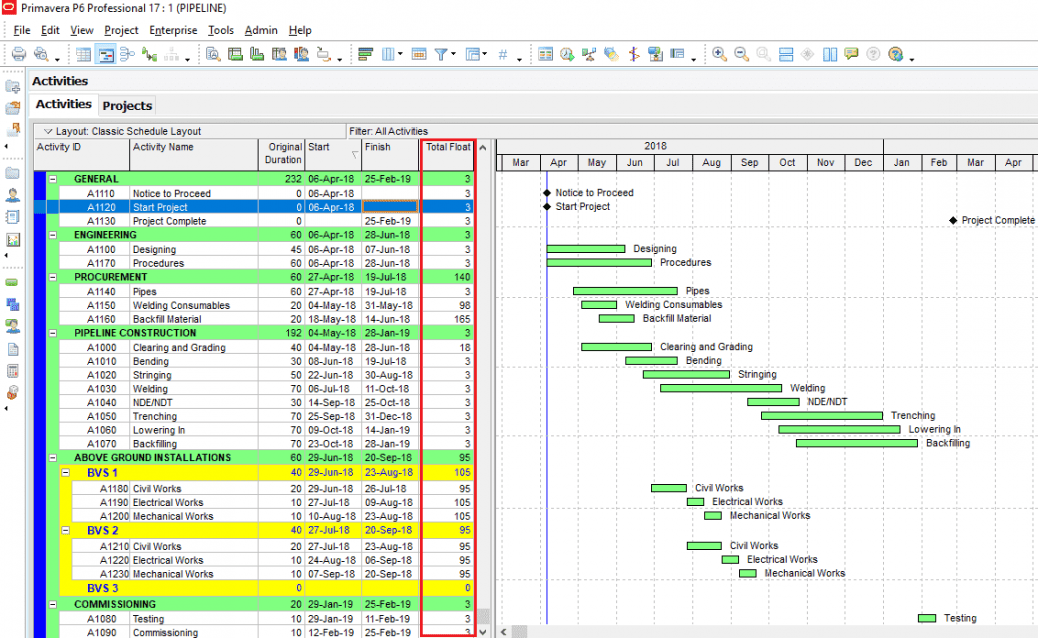The width and height of the screenshot is (1038, 638).
Task: Switch to the Projects tab
Action: (x=127, y=105)
